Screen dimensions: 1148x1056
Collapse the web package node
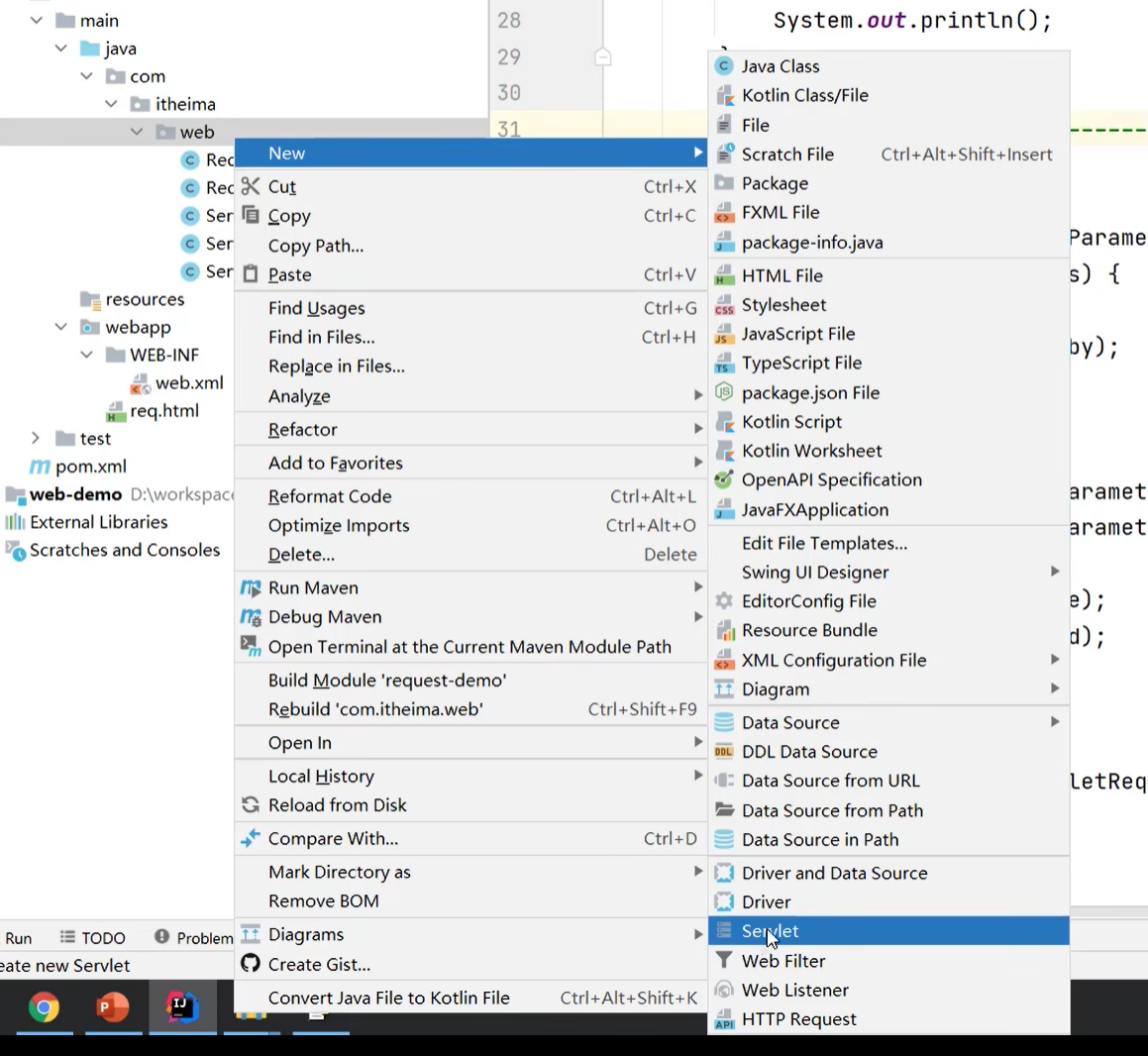[137, 132]
